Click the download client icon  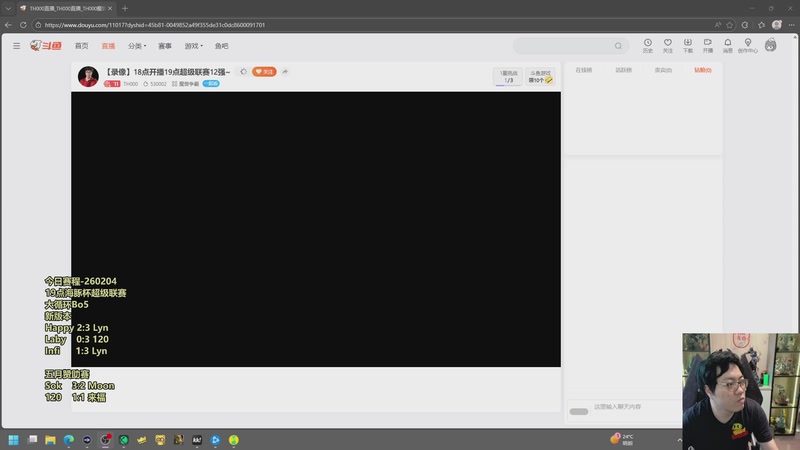click(x=688, y=45)
